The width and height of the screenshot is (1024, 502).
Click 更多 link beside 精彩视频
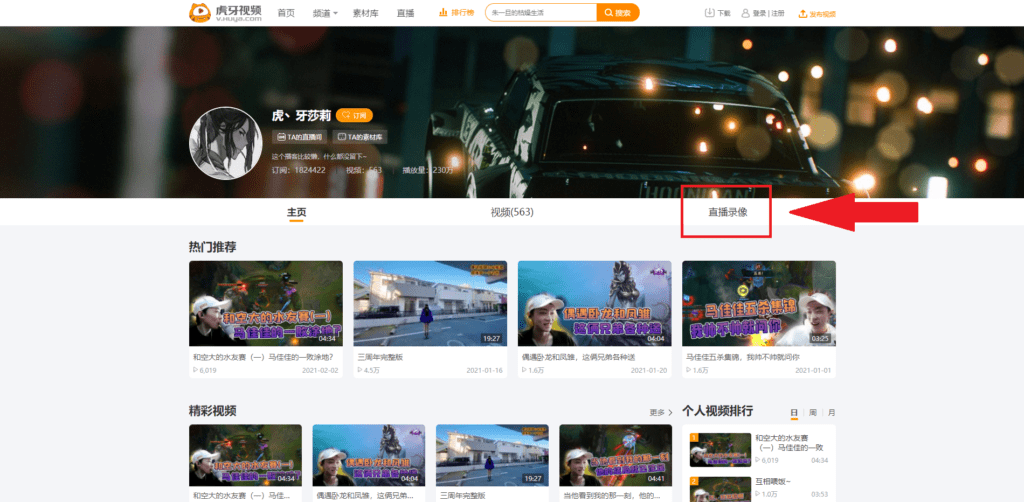point(661,413)
